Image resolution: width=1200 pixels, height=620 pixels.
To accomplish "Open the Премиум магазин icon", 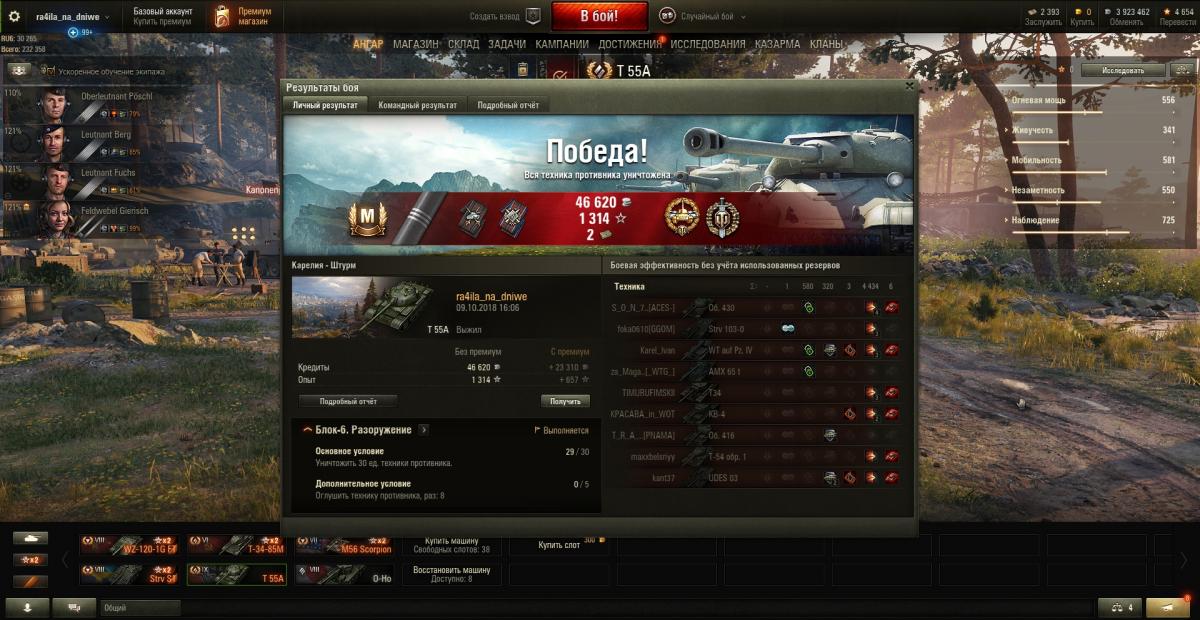I will click(x=223, y=16).
